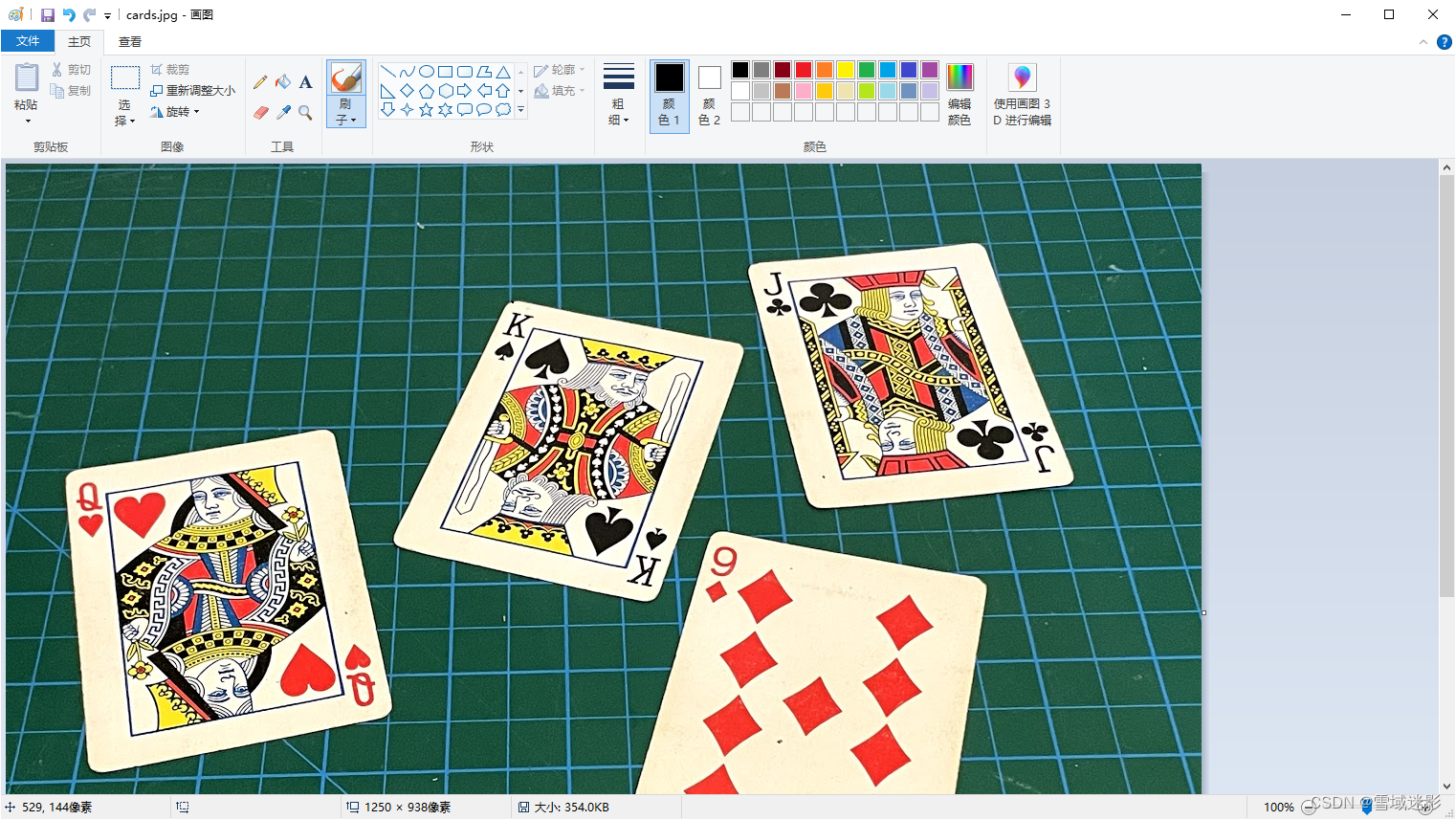Pick the pink color swatch
The image size is (1456, 820).
pos(804,91)
